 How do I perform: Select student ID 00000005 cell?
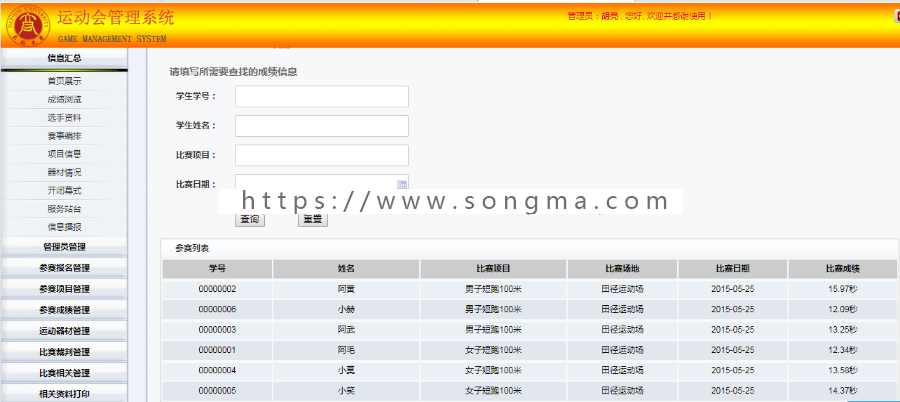click(x=217, y=391)
